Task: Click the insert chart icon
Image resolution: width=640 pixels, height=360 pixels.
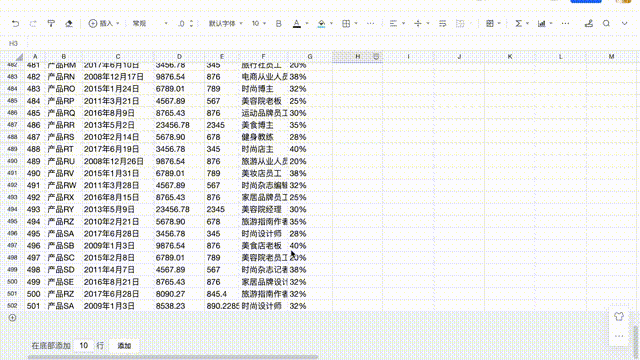Action: point(542,24)
